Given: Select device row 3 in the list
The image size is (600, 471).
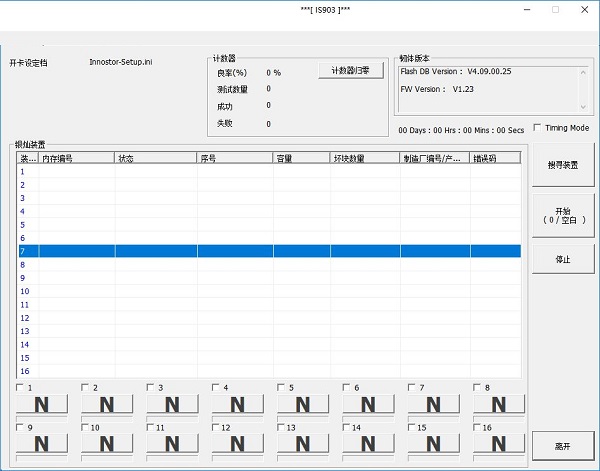Looking at the screenshot, I should [x=270, y=198].
